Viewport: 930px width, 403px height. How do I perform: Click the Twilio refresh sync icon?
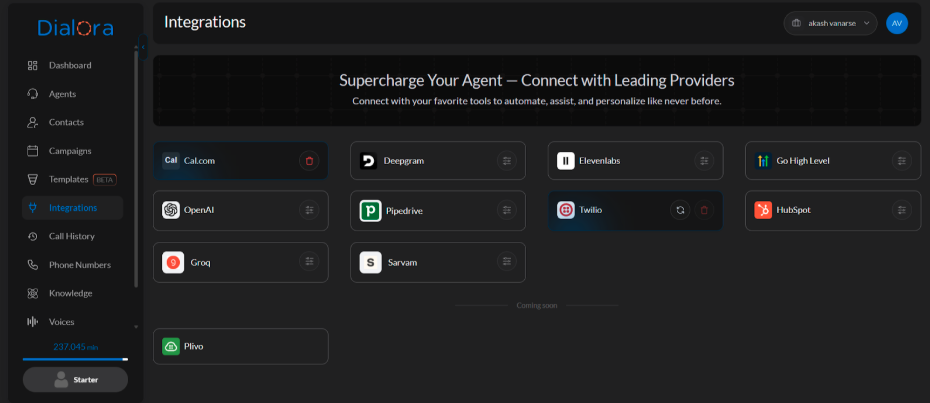click(680, 210)
